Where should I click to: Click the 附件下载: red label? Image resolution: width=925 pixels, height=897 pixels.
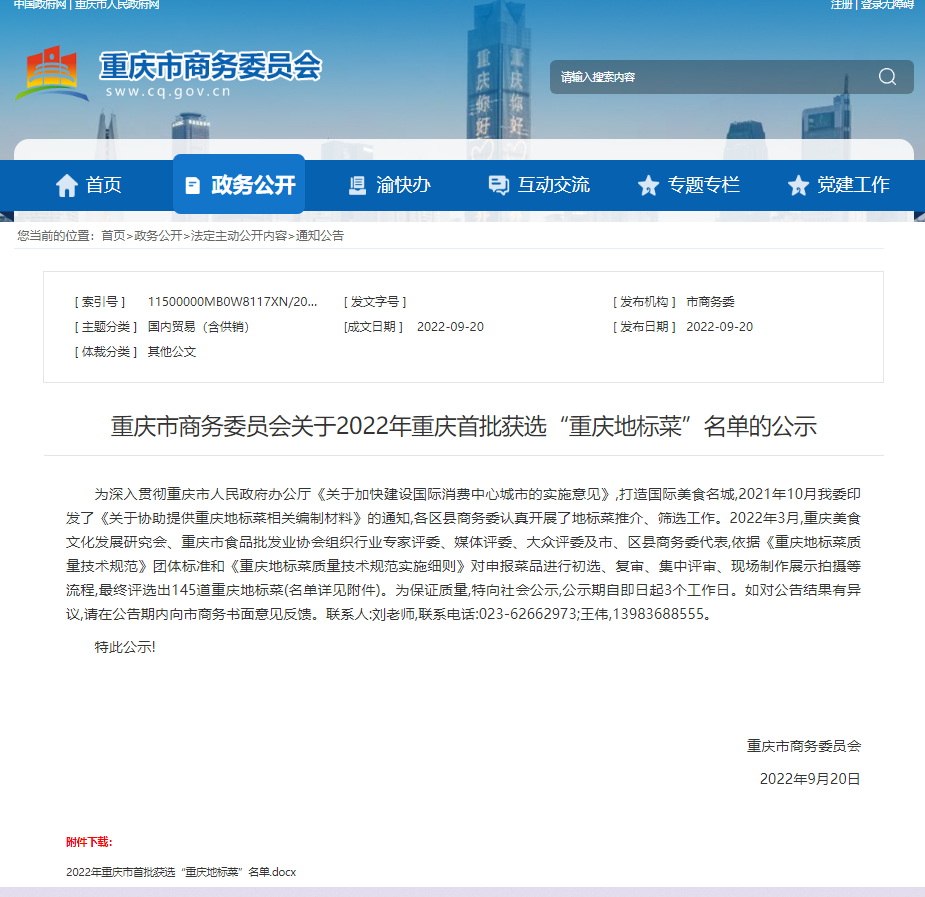tap(89, 842)
